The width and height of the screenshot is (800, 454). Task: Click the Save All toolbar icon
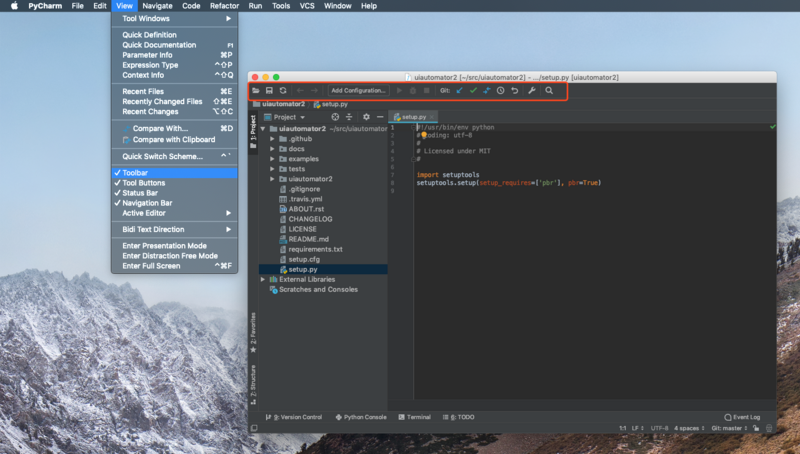click(269, 90)
